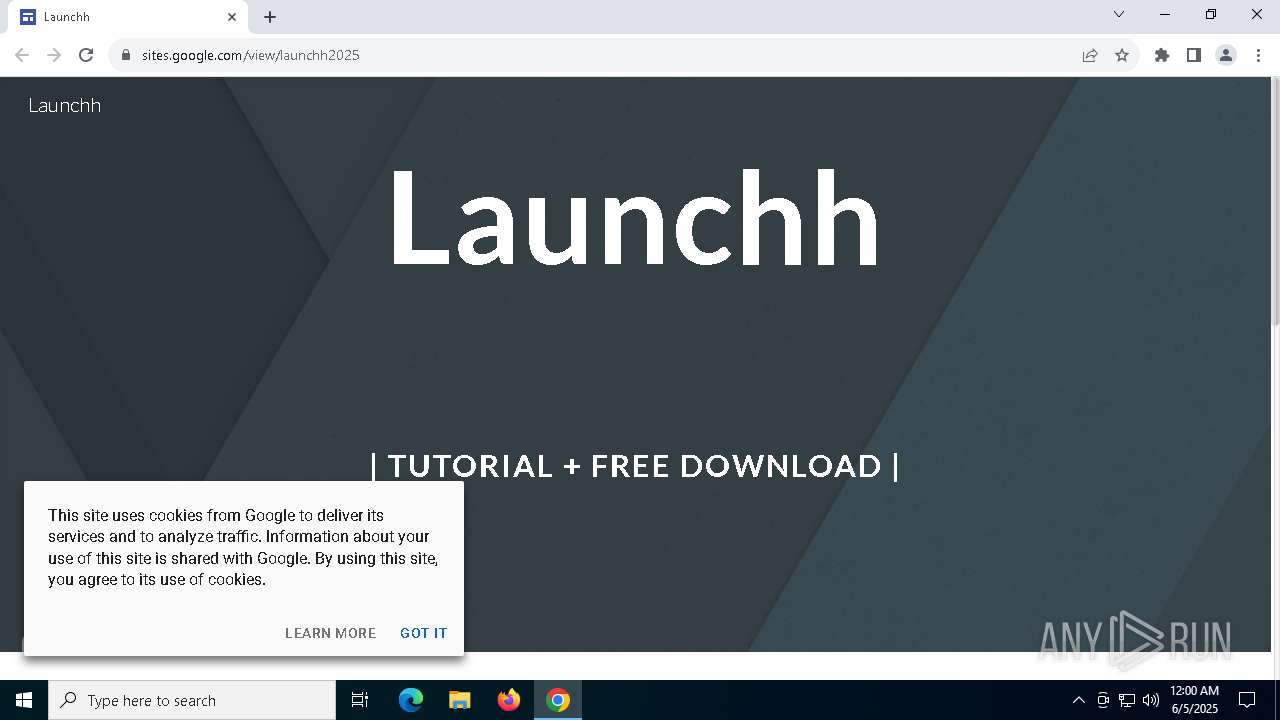Select the Launchh browser tab
1280x720 pixels.
tap(127, 17)
